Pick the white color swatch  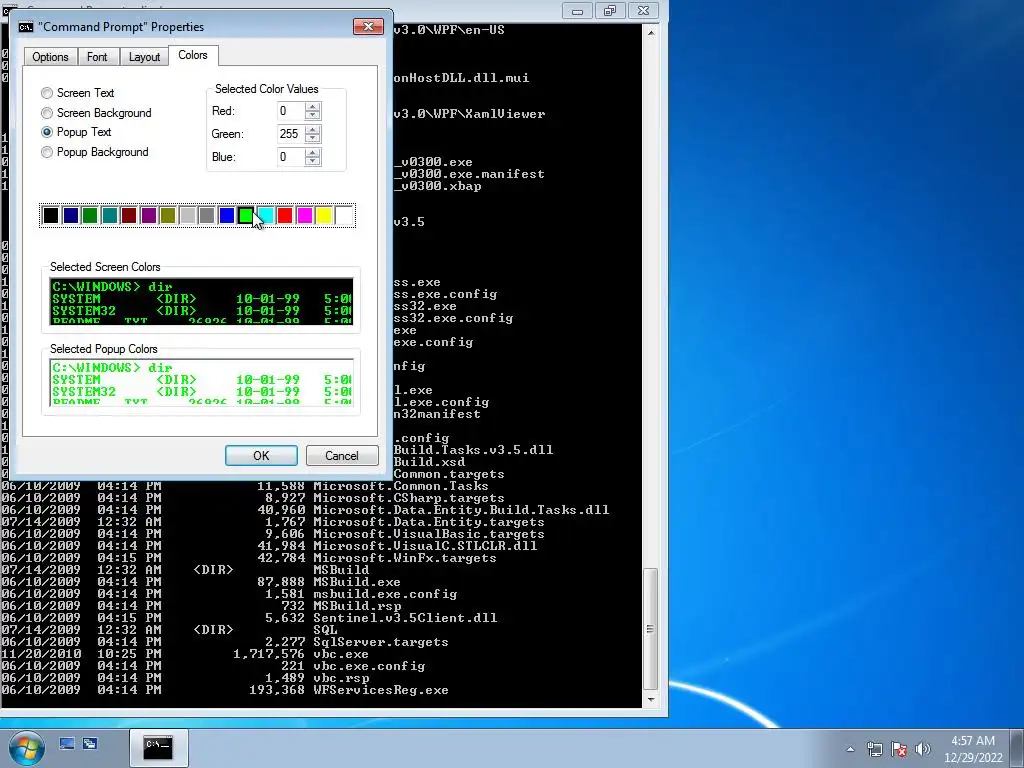344,216
